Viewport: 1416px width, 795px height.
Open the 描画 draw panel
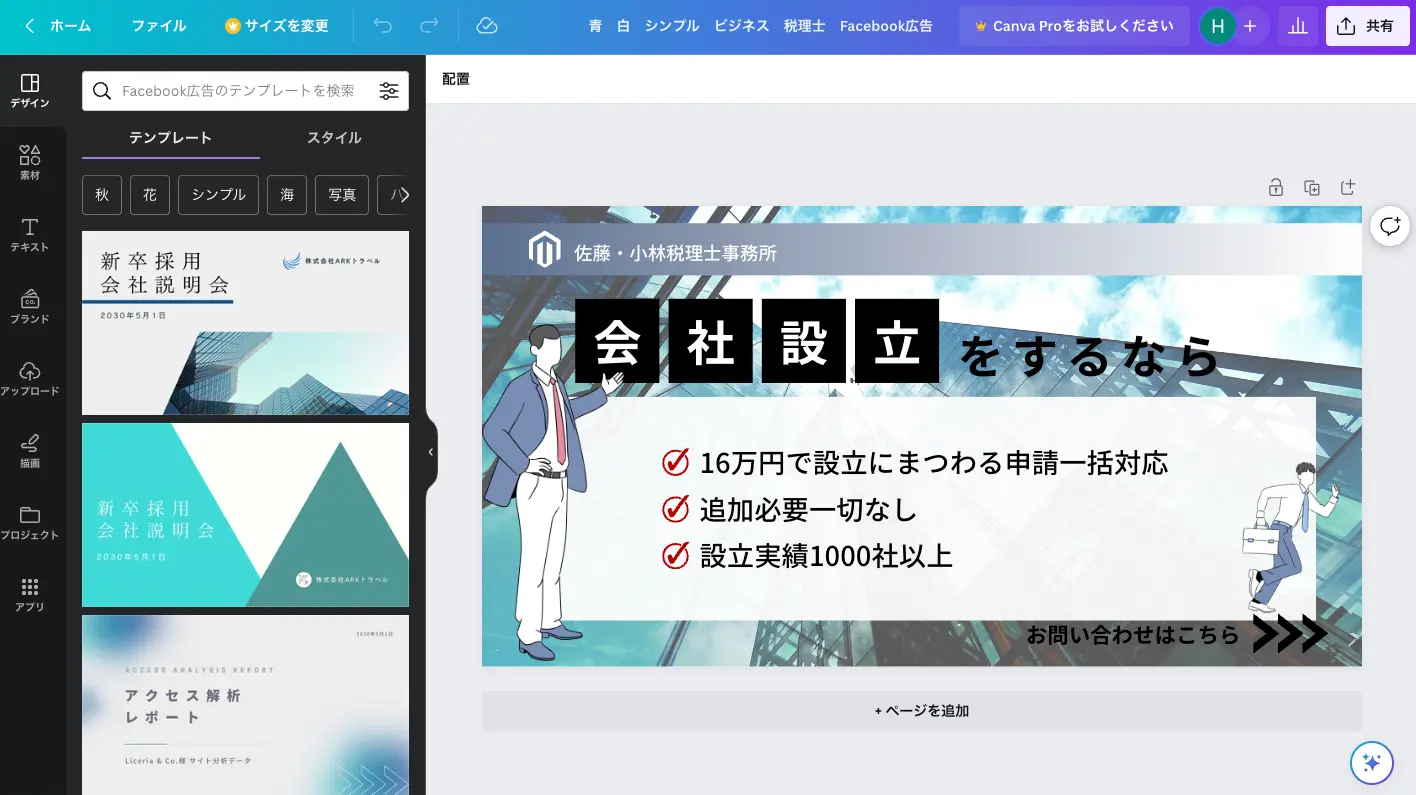pos(30,450)
